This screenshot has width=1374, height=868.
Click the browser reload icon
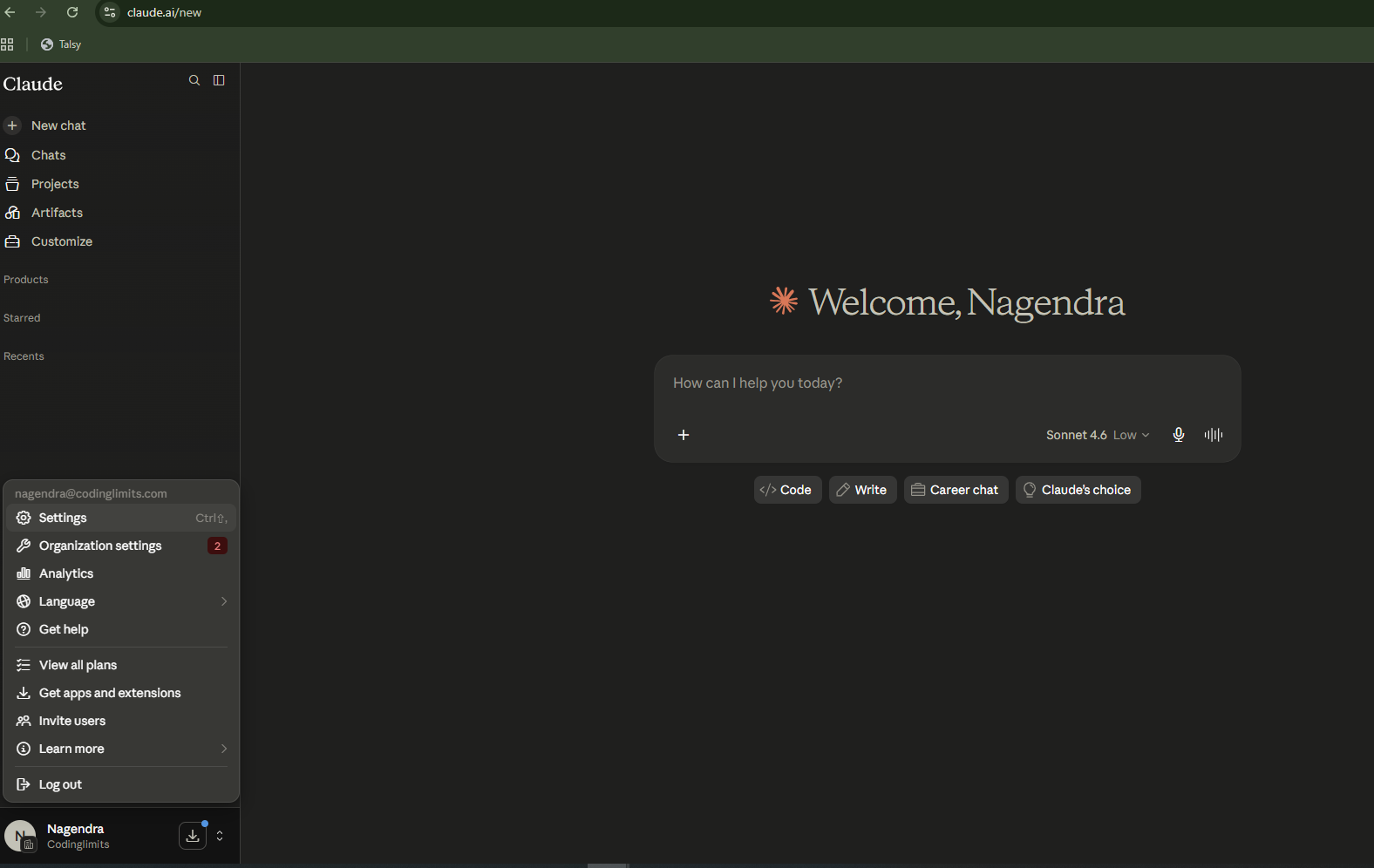point(72,12)
